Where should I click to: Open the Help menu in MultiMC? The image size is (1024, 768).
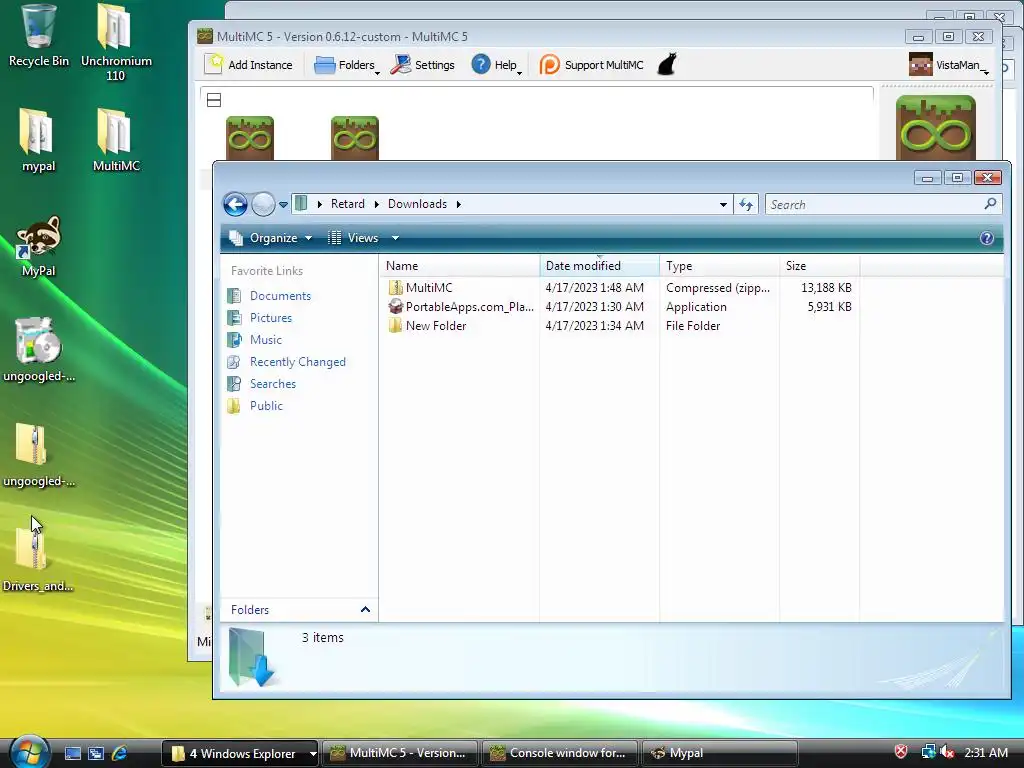click(x=496, y=65)
